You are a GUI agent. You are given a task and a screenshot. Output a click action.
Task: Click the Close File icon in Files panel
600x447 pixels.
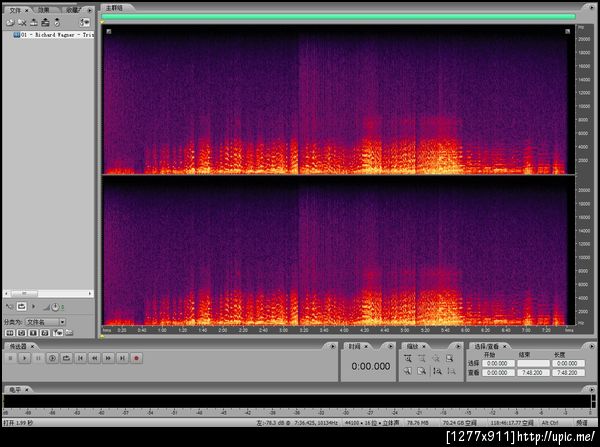point(22,23)
